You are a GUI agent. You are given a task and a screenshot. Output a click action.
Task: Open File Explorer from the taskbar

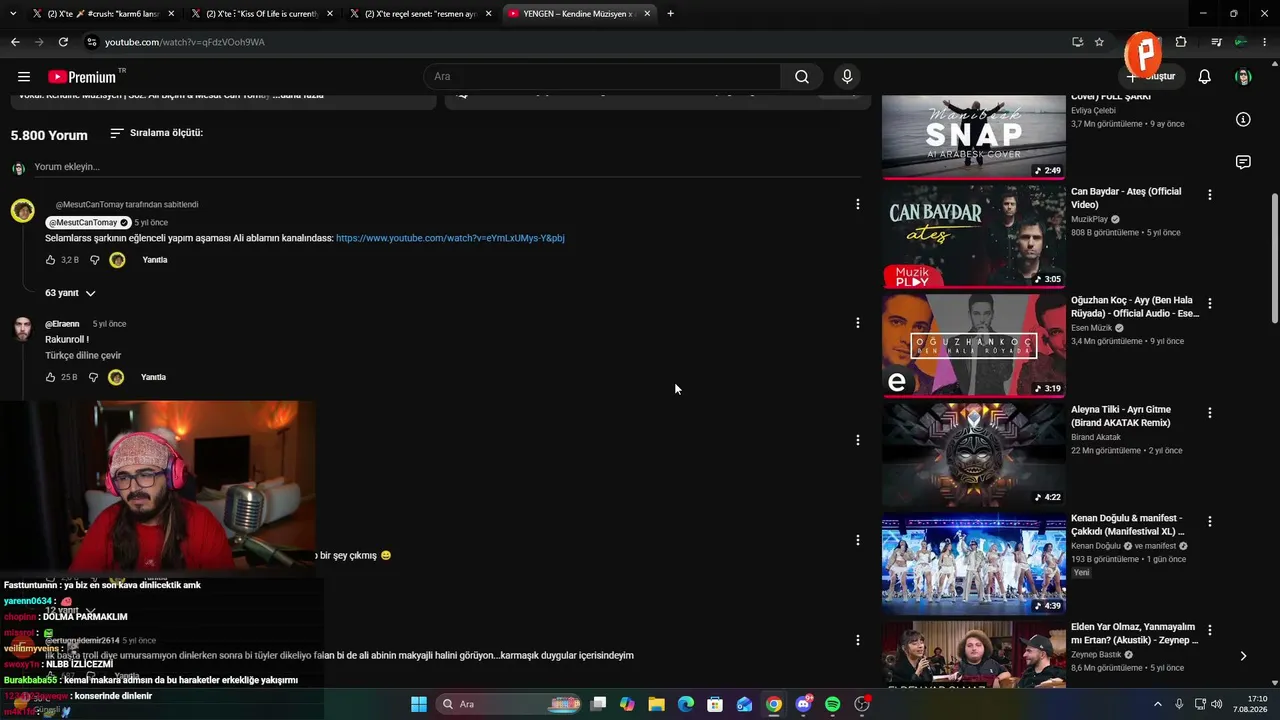tap(656, 704)
